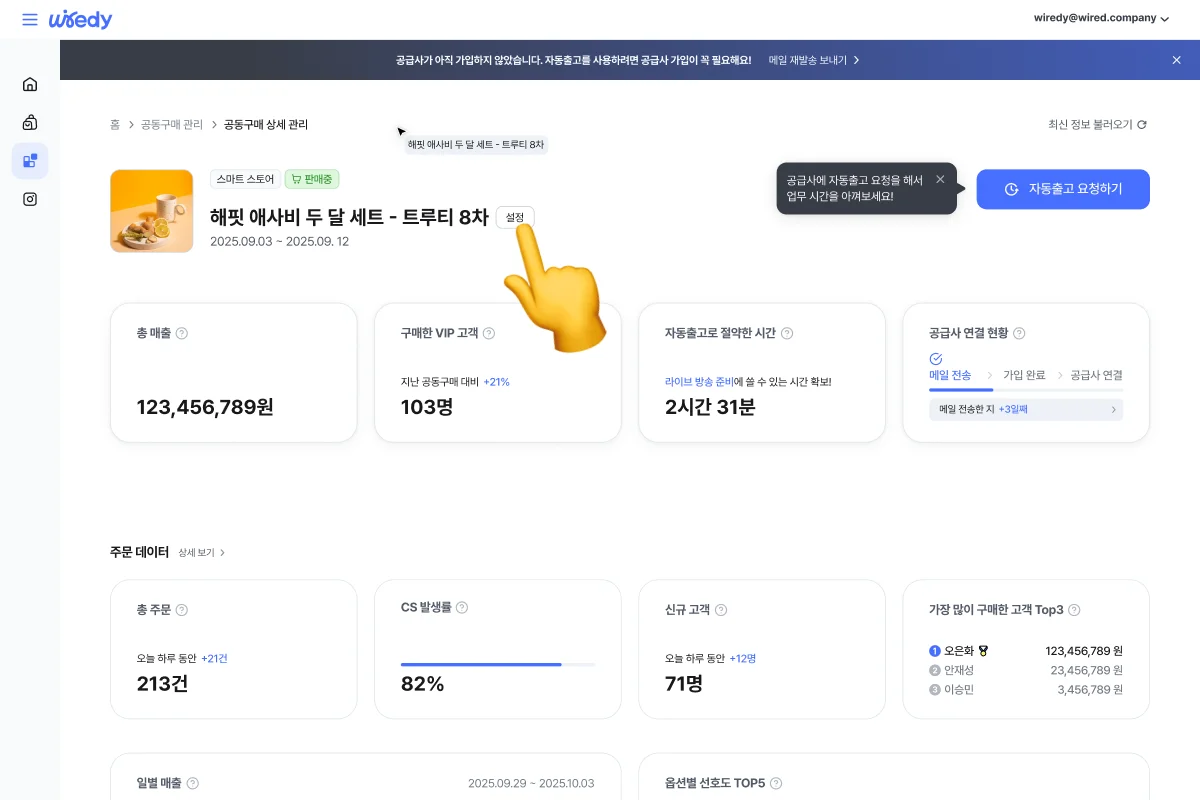
Task: Open the shopping bag sidebar icon
Action: [30, 123]
